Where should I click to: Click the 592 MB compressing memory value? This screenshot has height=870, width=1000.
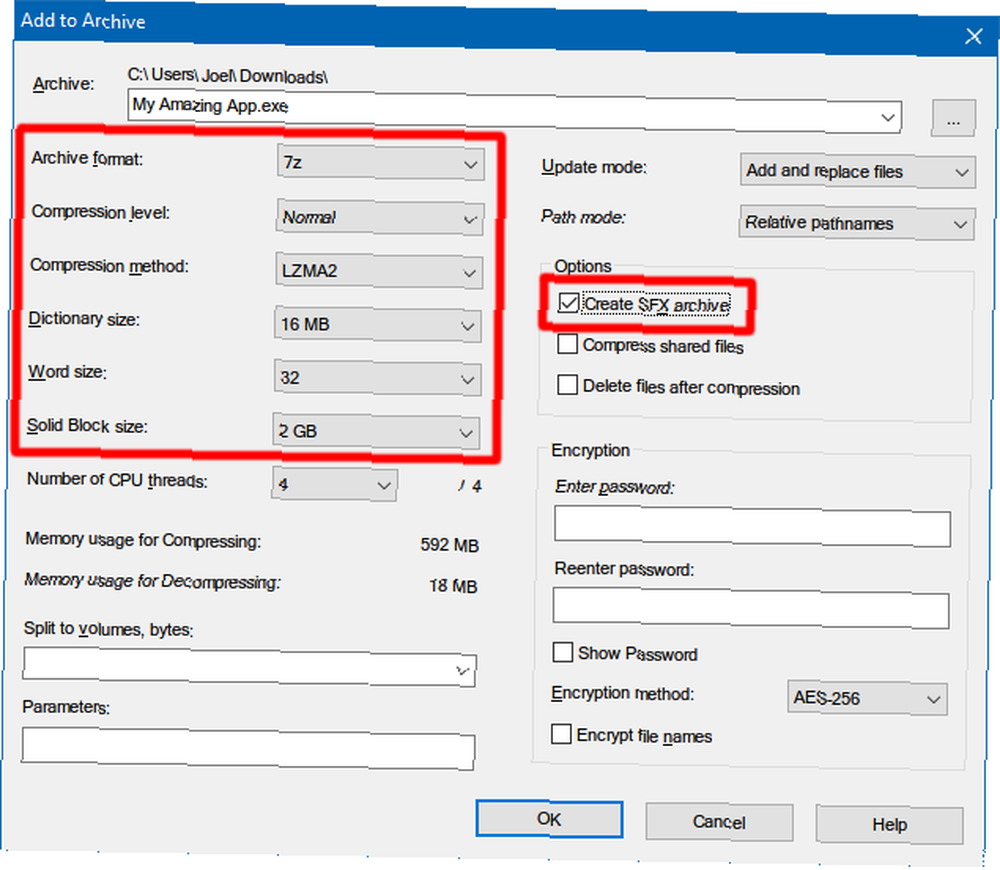click(x=450, y=545)
